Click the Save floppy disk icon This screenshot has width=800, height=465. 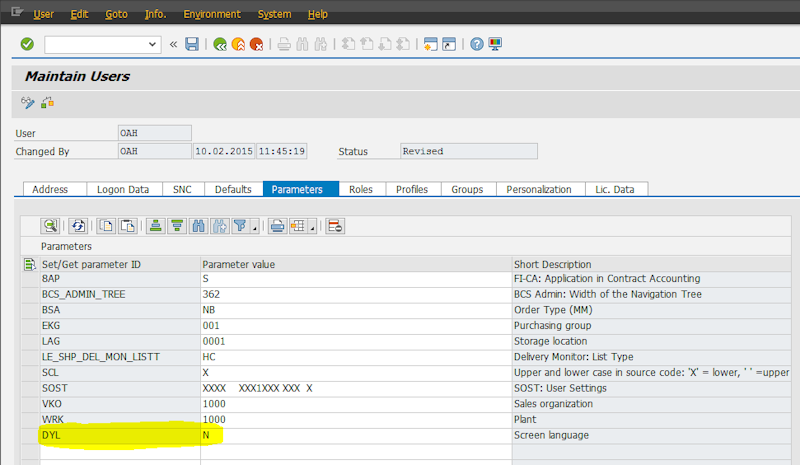192,44
